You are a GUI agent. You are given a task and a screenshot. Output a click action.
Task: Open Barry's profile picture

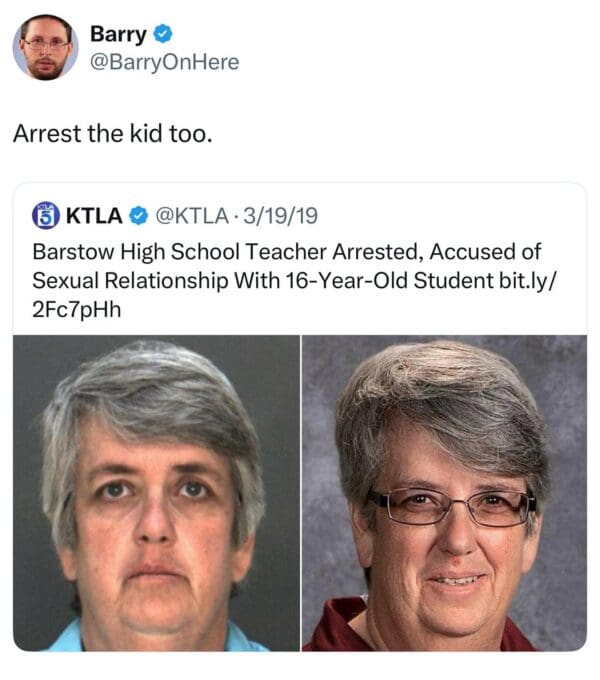(x=46, y=47)
